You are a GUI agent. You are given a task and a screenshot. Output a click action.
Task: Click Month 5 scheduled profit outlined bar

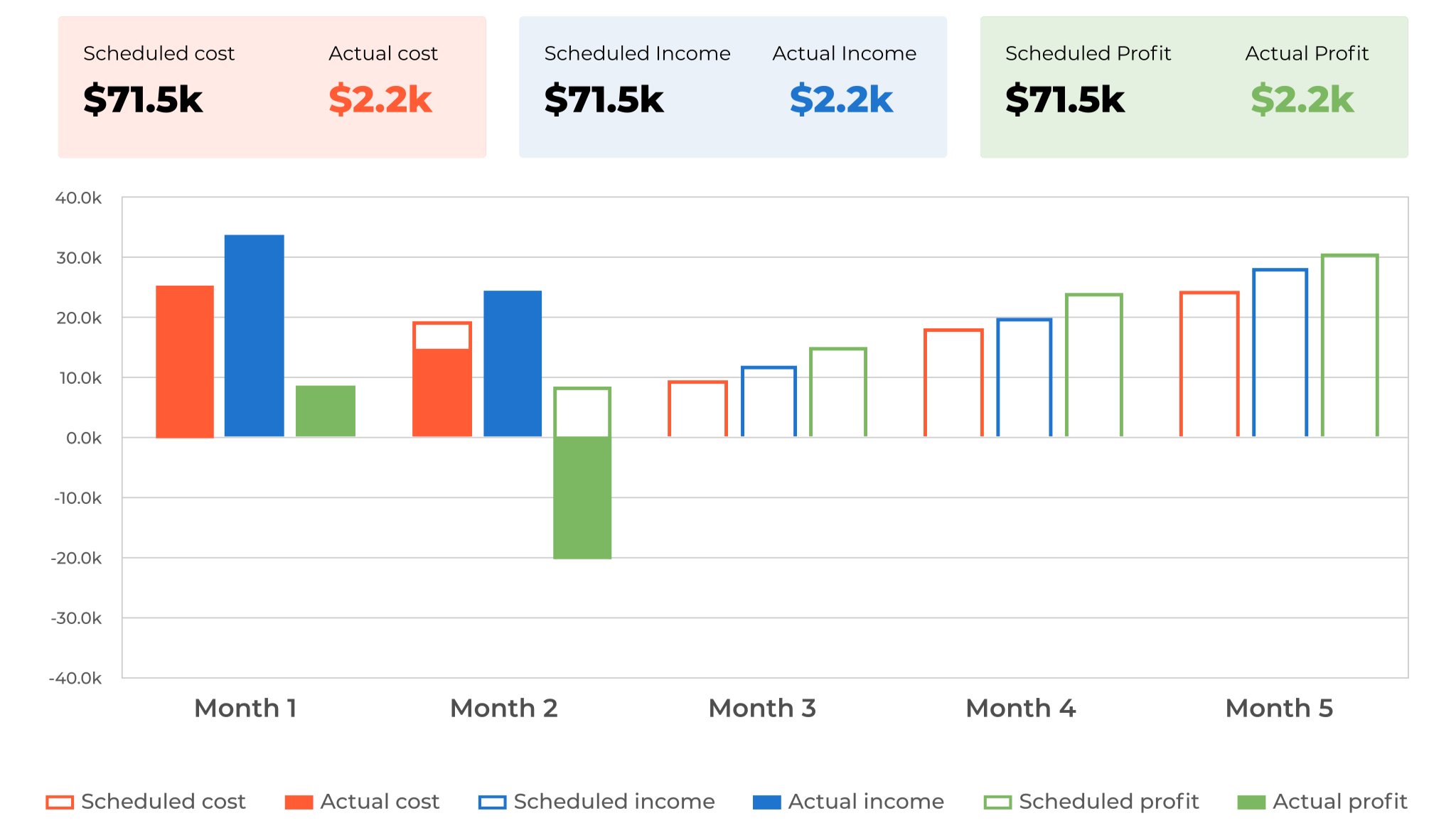[x=1349, y=345]
